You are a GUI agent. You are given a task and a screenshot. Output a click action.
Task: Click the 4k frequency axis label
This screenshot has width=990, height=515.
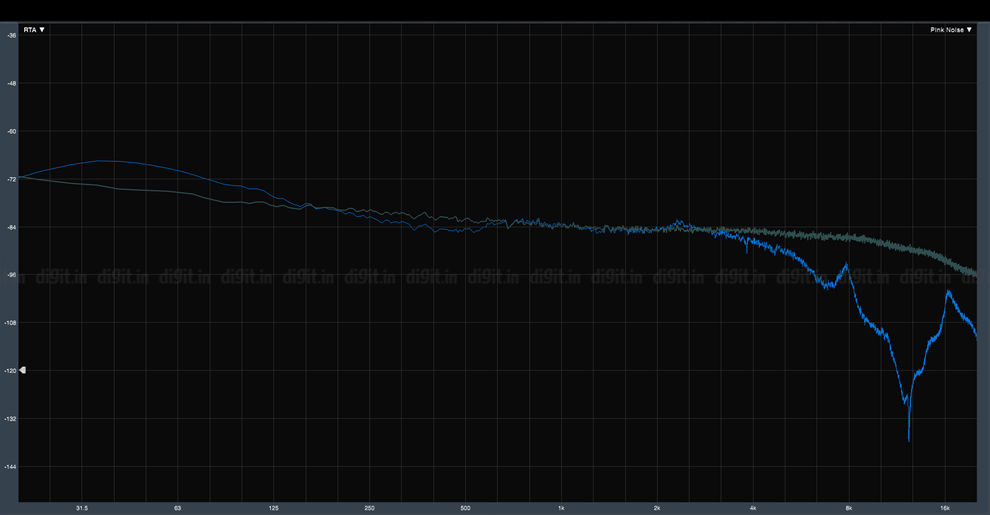click(753, 508)
